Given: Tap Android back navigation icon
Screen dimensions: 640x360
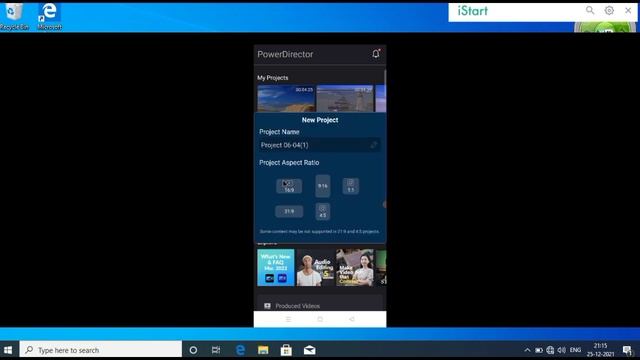Looking at the screenshot, I should (x=352, y=319).
